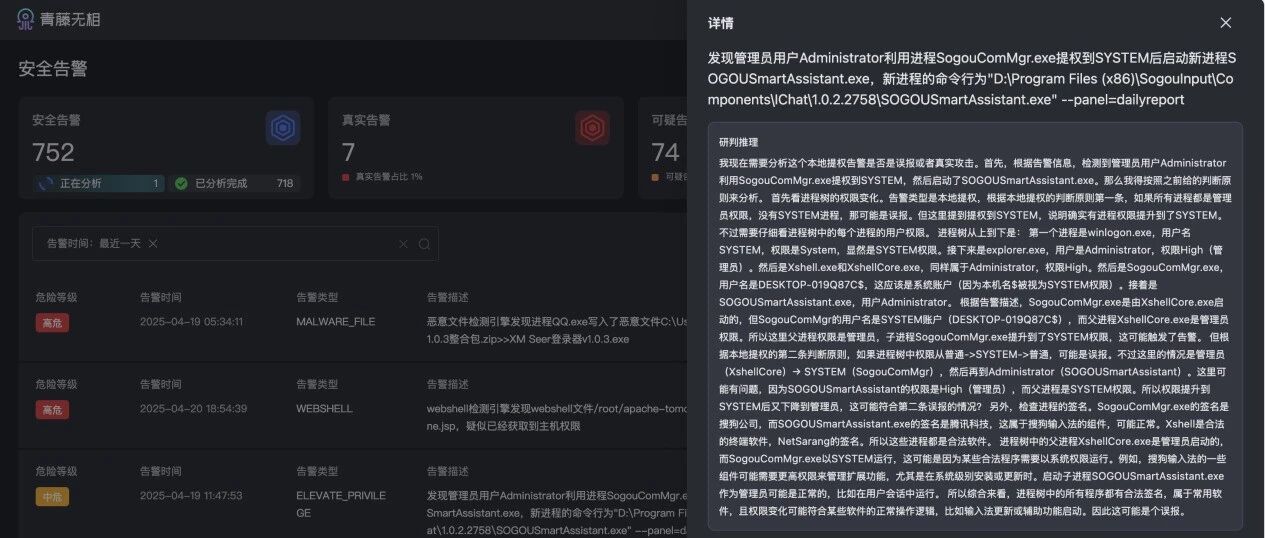The height and width of the screenshot is (538, 1265).
Task: Click the 已分析完成 filter chip
Action: pyautogui.click(x=235, y=184)
